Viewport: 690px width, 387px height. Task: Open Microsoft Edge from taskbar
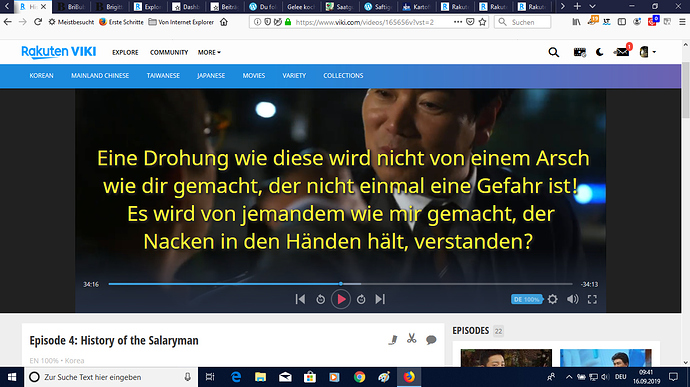(236, 377)
